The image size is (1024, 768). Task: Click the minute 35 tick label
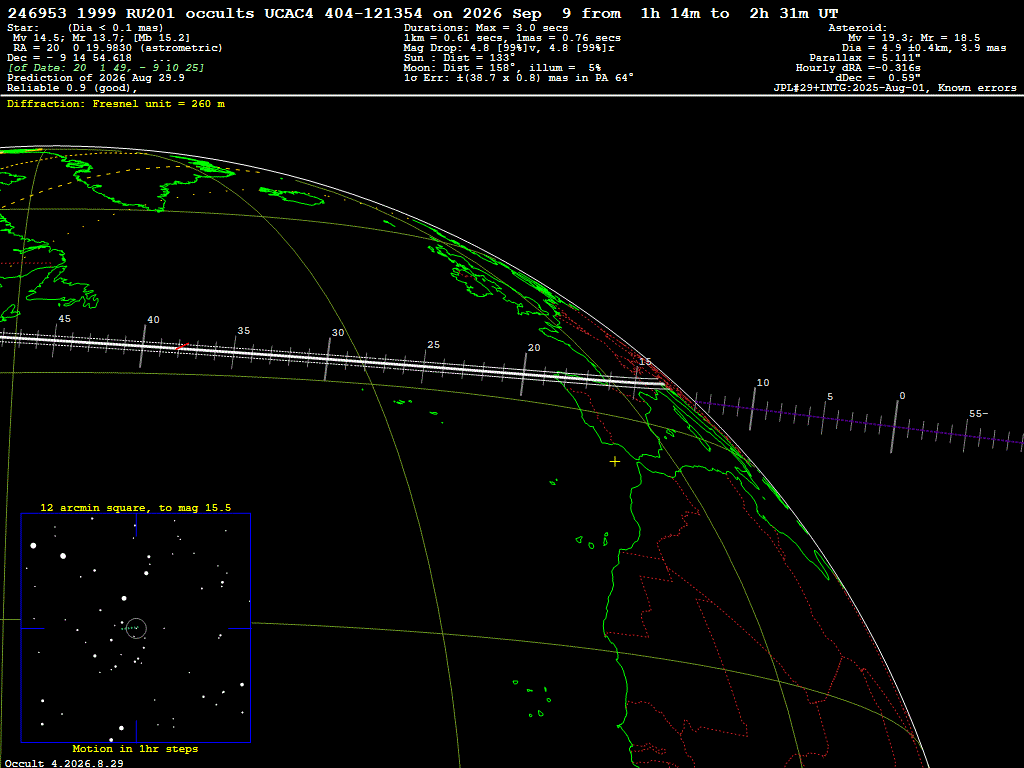coord(244,330)
